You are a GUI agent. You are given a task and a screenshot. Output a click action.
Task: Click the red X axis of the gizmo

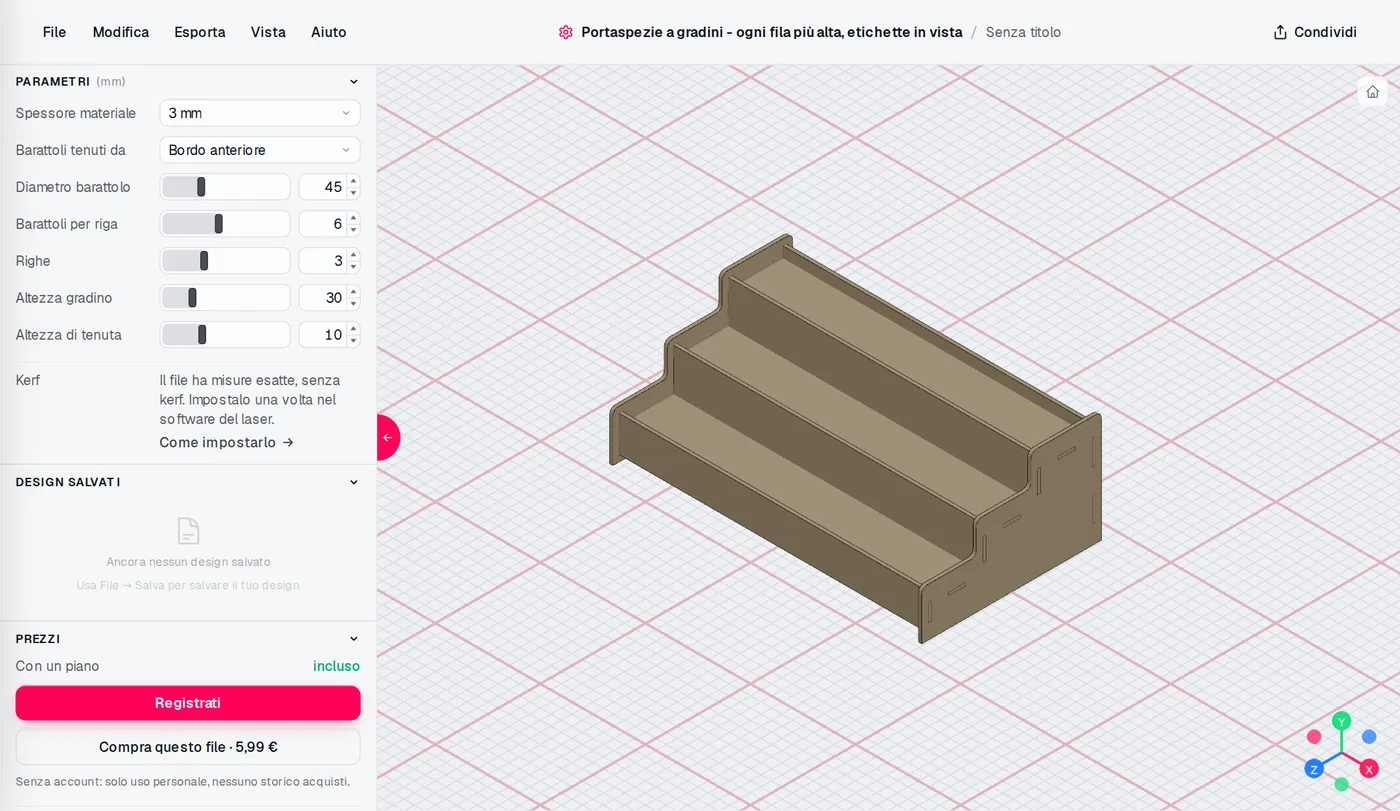[x=1369, y=768]
